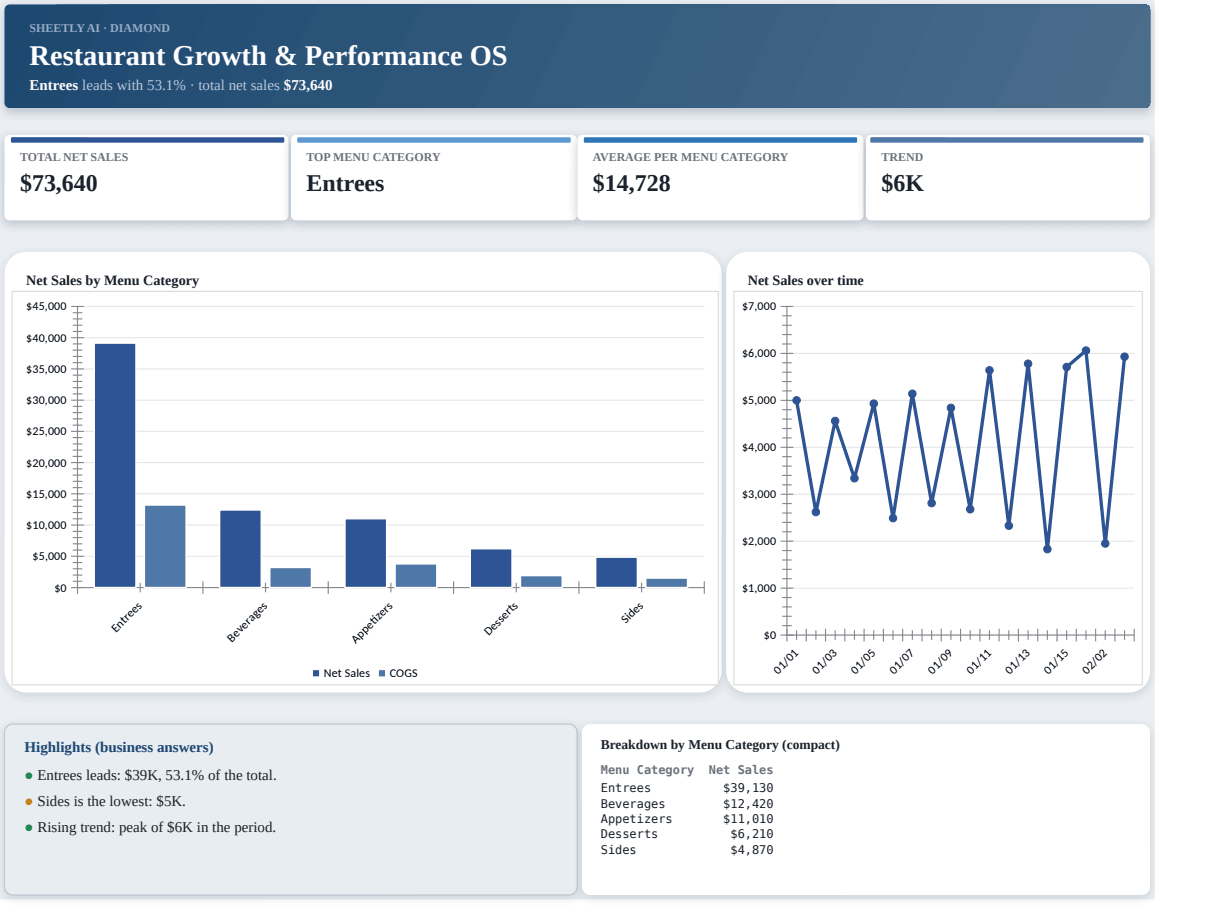Screen dimensions: 1227x922
Task: Click the $11,010 value in the table
Action: tap(748, 819)
